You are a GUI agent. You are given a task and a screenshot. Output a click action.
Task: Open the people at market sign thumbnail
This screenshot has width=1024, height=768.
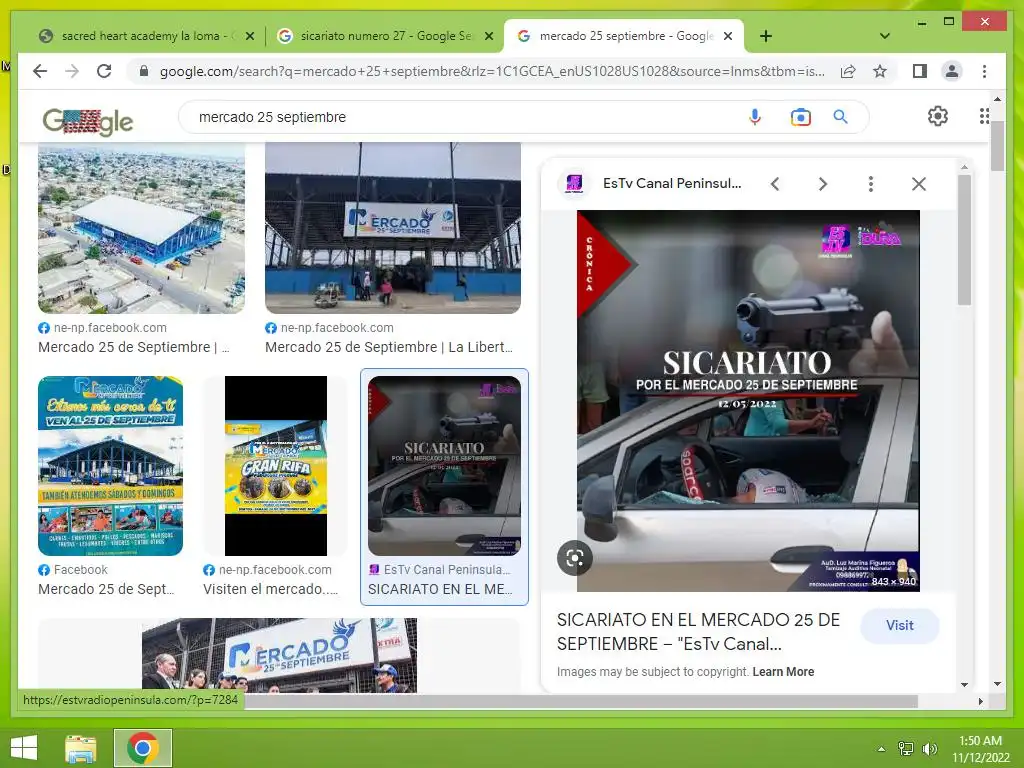[x=279, y=655]
